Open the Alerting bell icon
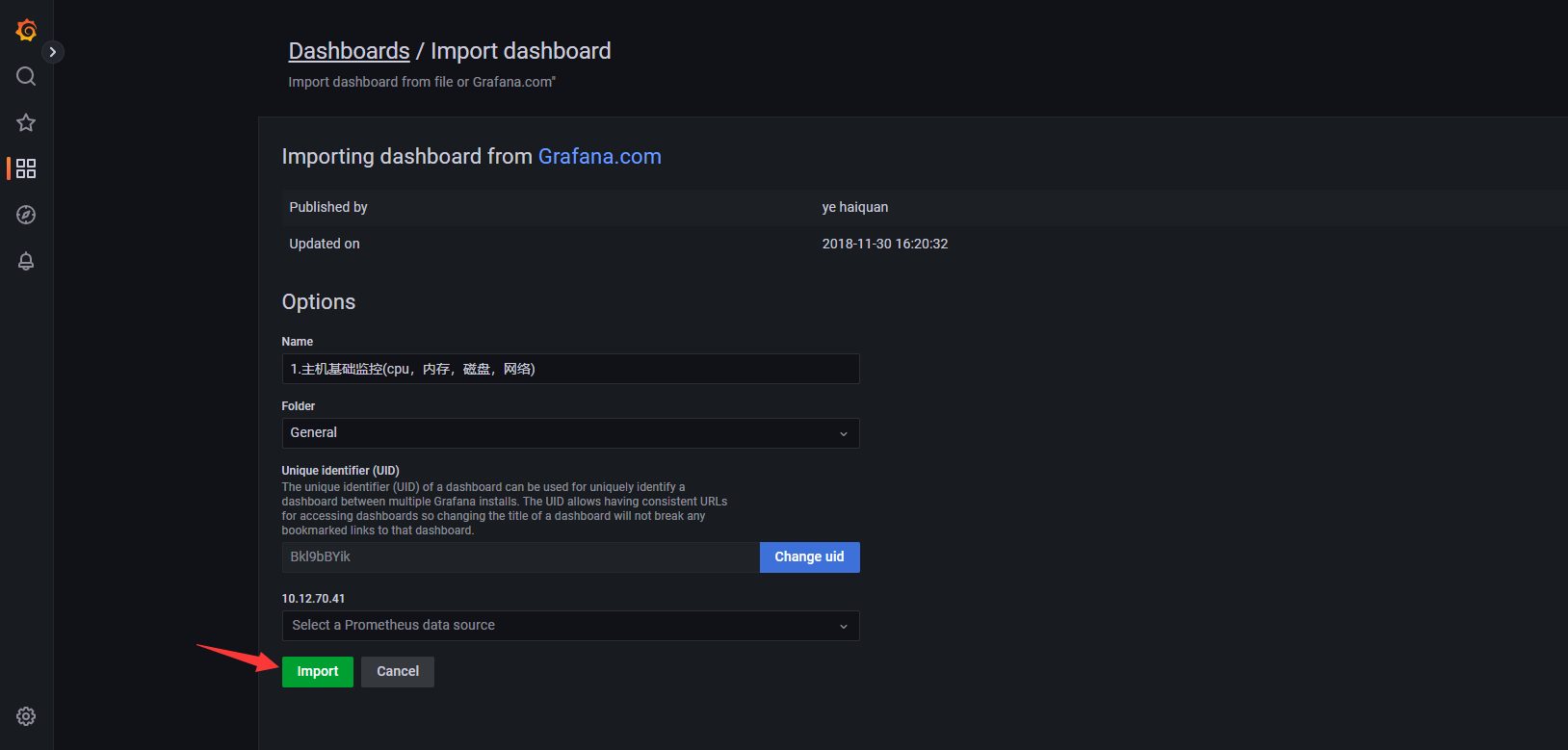This screenshot has width=1568, height=750. pyautogui.click(x=26, y=261)
